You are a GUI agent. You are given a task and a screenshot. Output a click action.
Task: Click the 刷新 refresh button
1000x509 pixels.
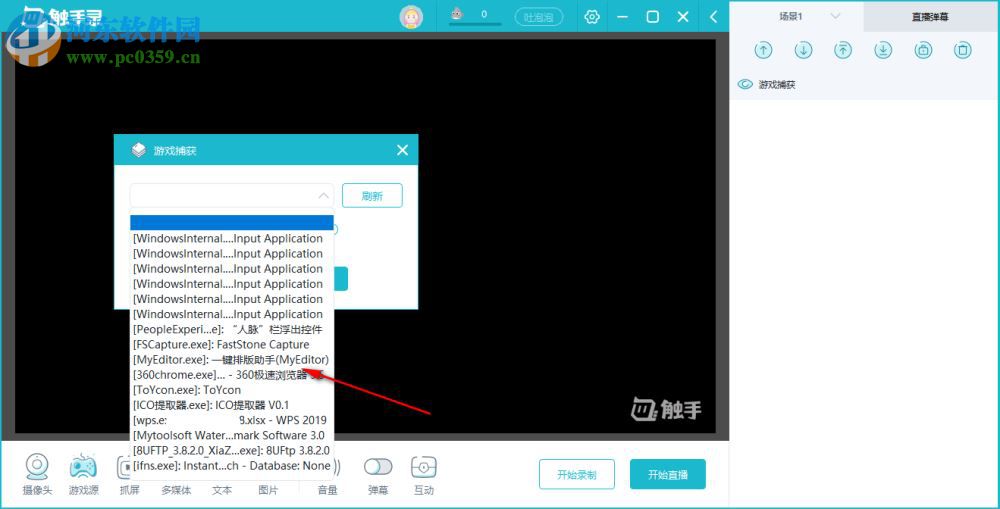372,196
